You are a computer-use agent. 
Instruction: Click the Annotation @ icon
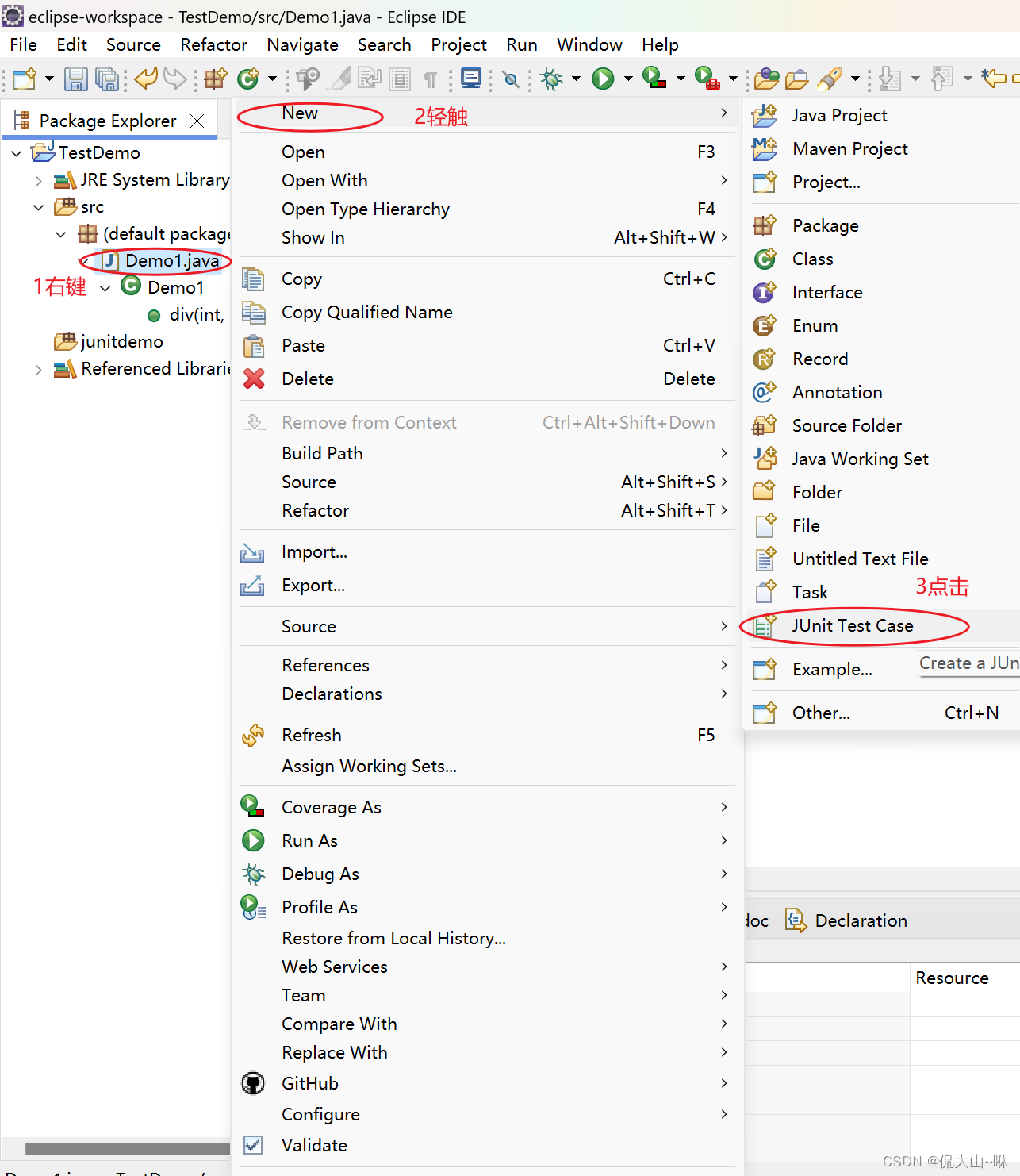coord(765,392)
